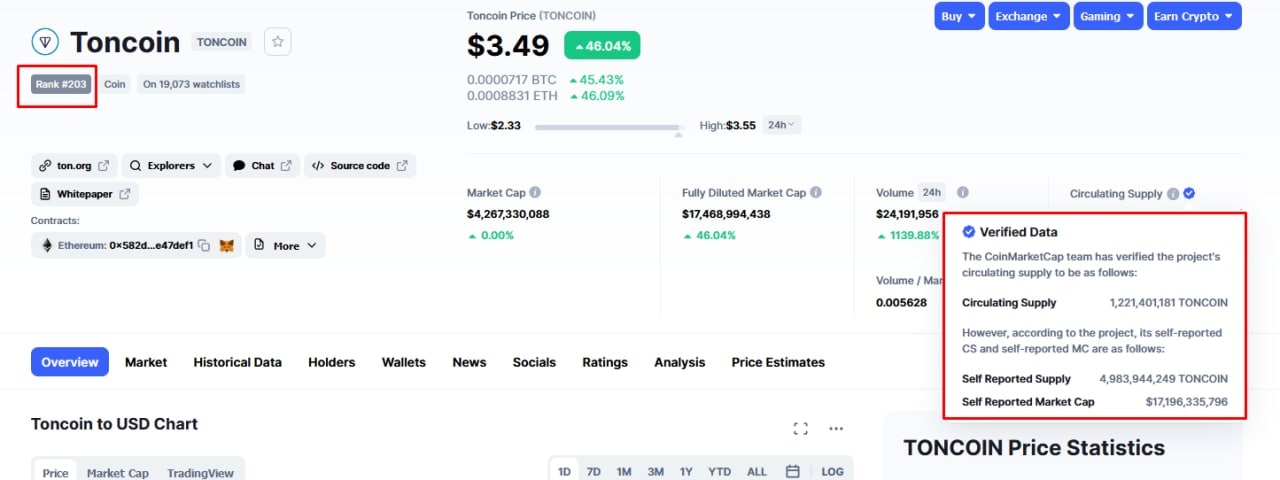
Task: Add Toncoin to watchlist with star icon
Action: (278, 42)
